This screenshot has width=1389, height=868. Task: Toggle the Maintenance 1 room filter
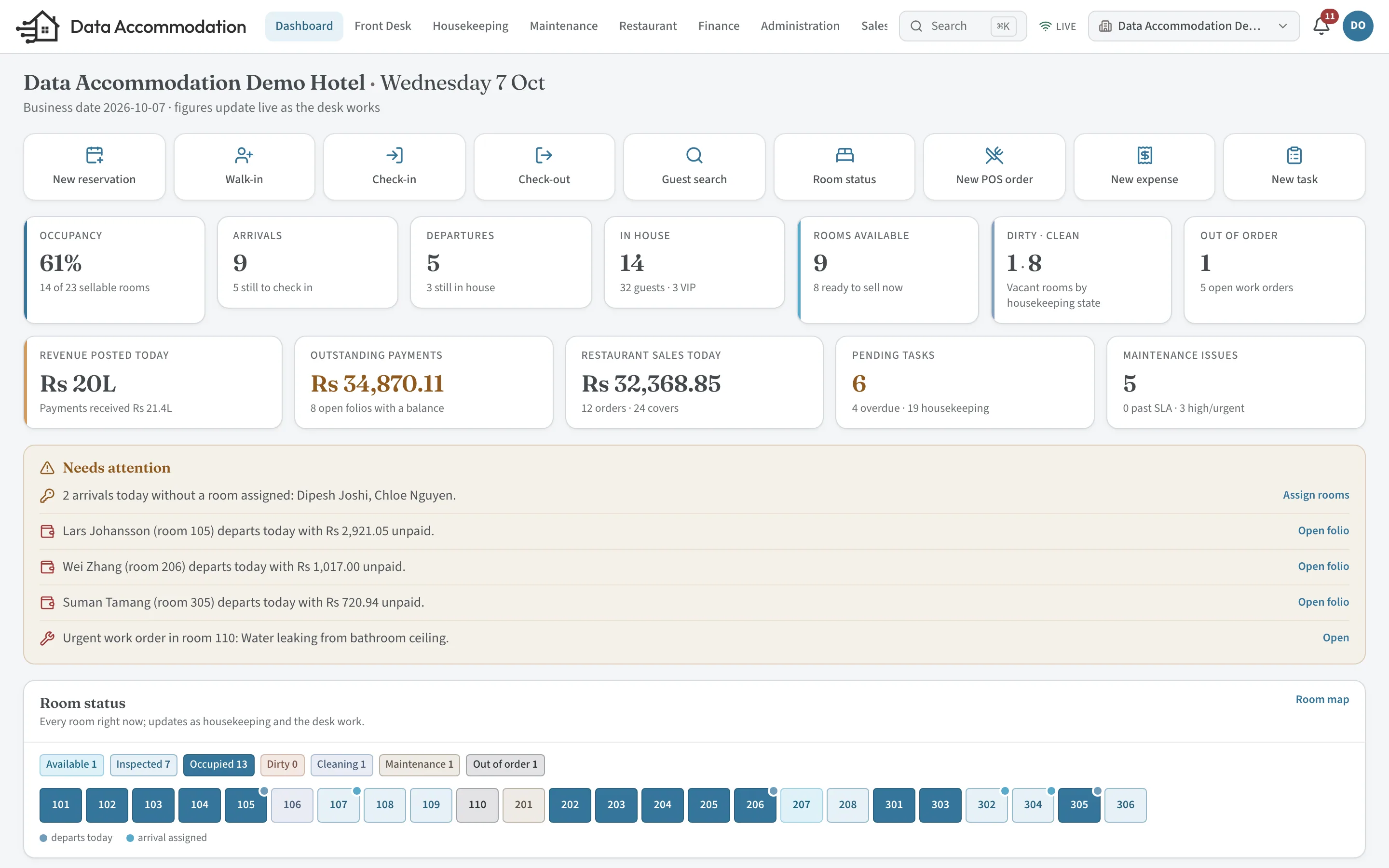[x=420, y=765]
